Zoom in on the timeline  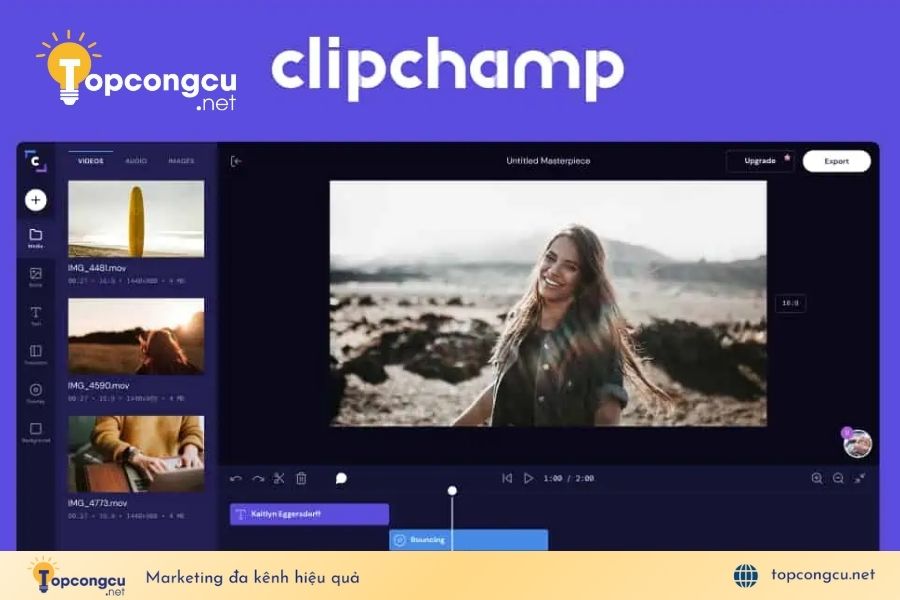coord(817,478)
